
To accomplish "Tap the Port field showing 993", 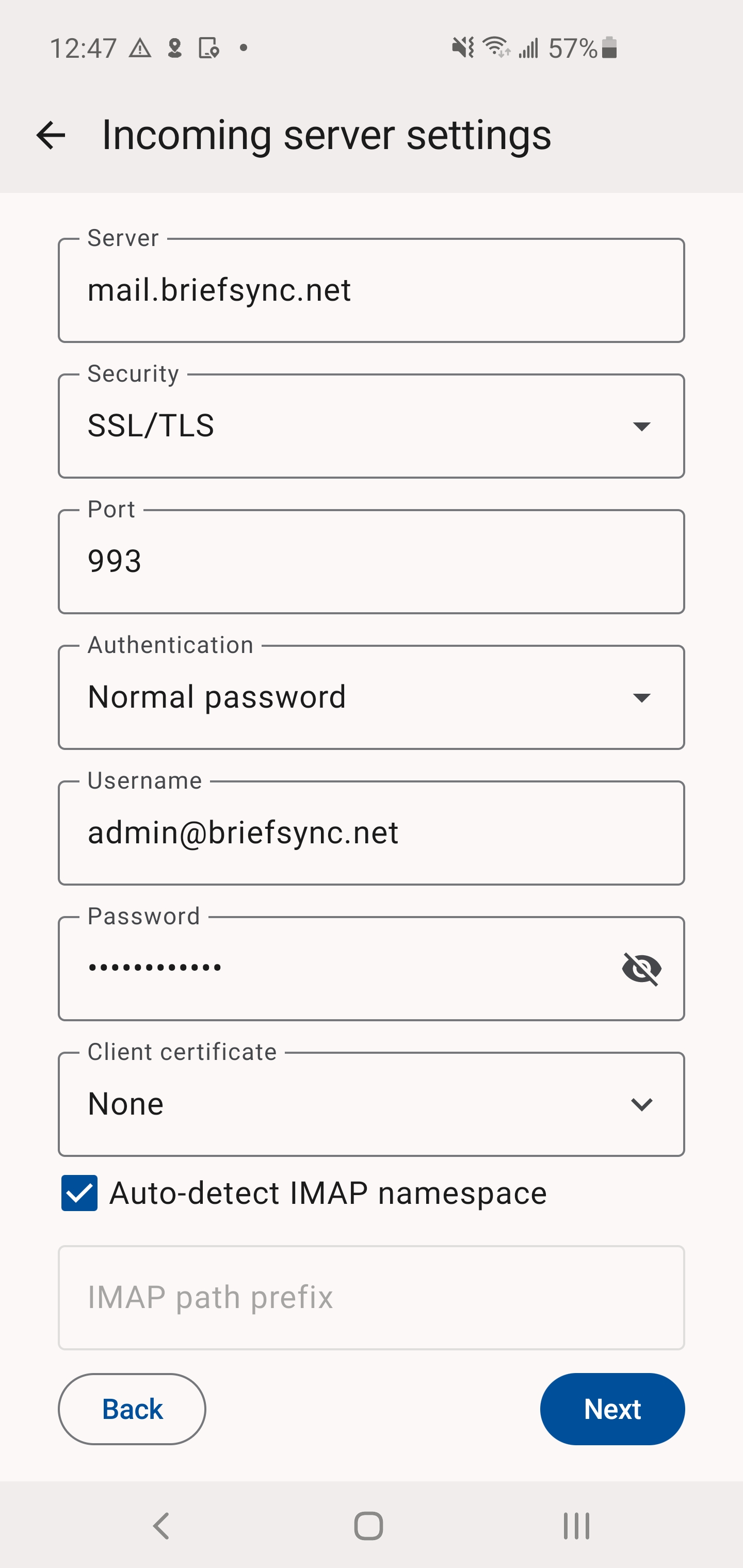I will coord(371,562).
